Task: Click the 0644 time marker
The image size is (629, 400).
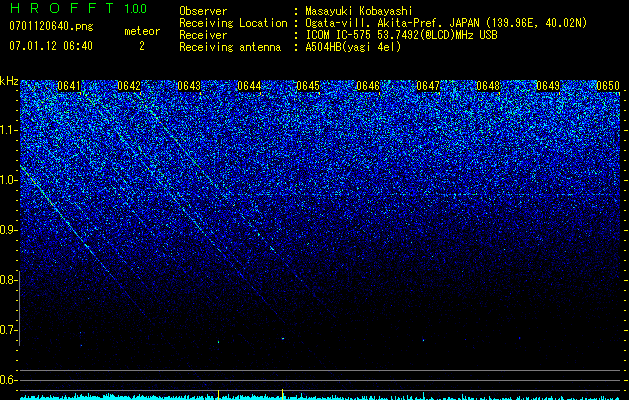Action: coord(249,86)
